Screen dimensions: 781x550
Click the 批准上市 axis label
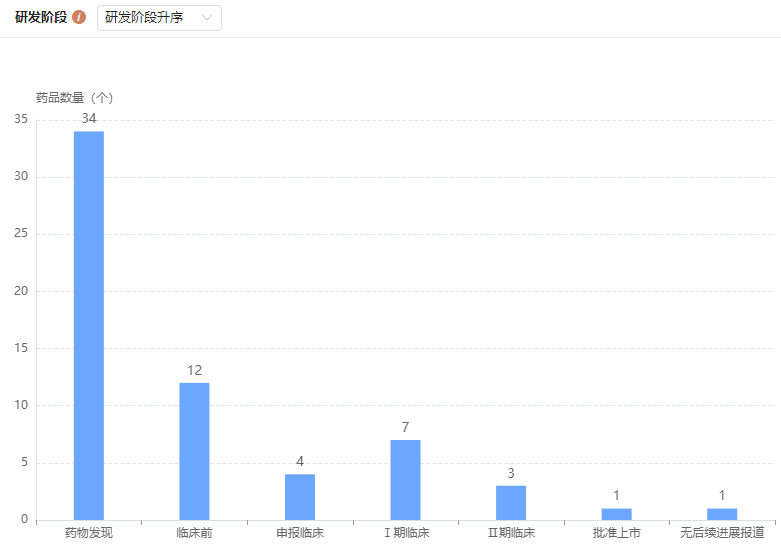[616, 533]
